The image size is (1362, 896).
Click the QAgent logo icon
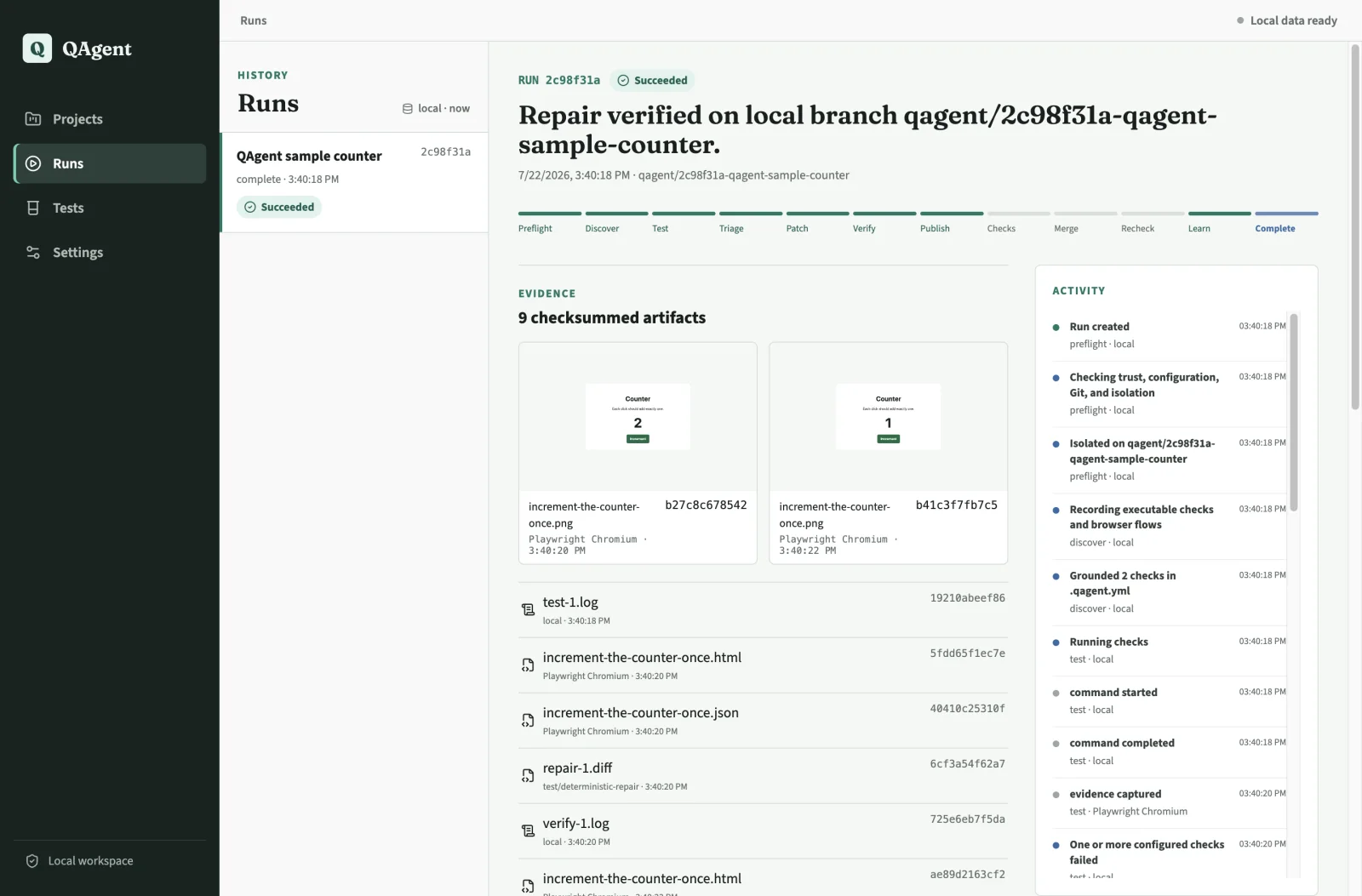(37, 49)
